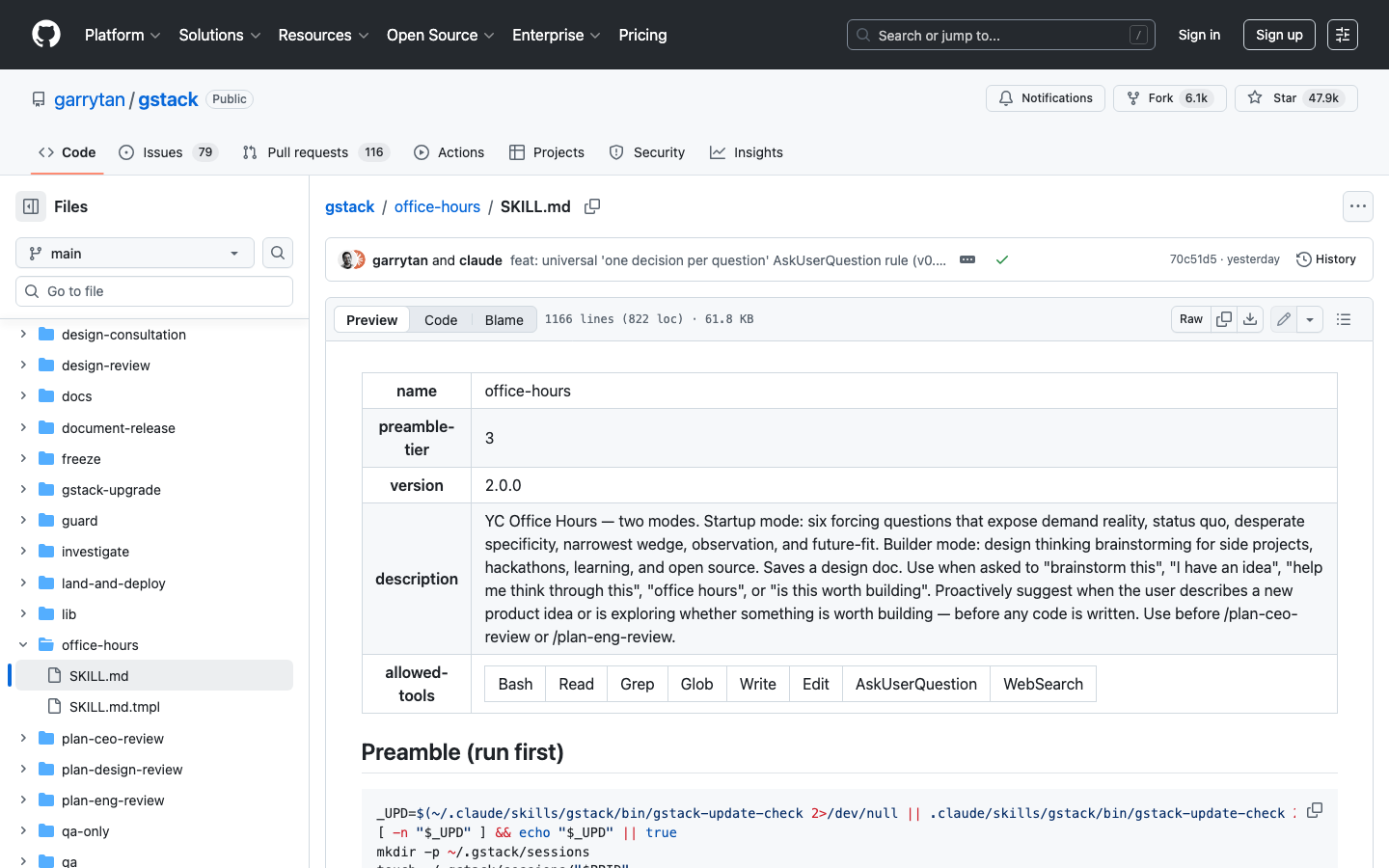The width and height of the screenshot is (1389, 868).
Task: Focus the Search or jump to field
Action: (1001, 35)
